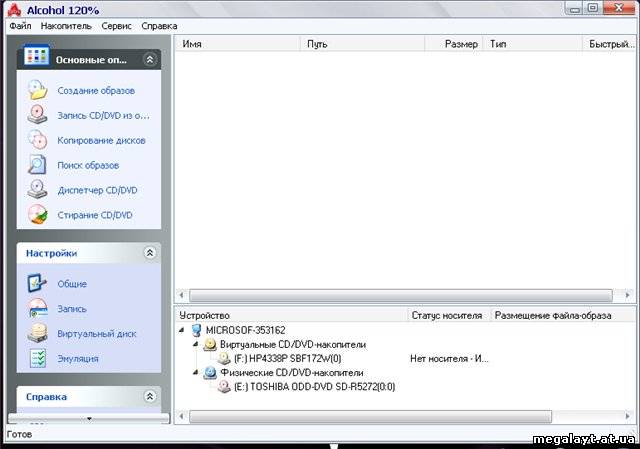Image resolution: width=640 pixels, height=449 pixels.
Task: Click the Создание образов icon
Action: click(x=38, y=90)
